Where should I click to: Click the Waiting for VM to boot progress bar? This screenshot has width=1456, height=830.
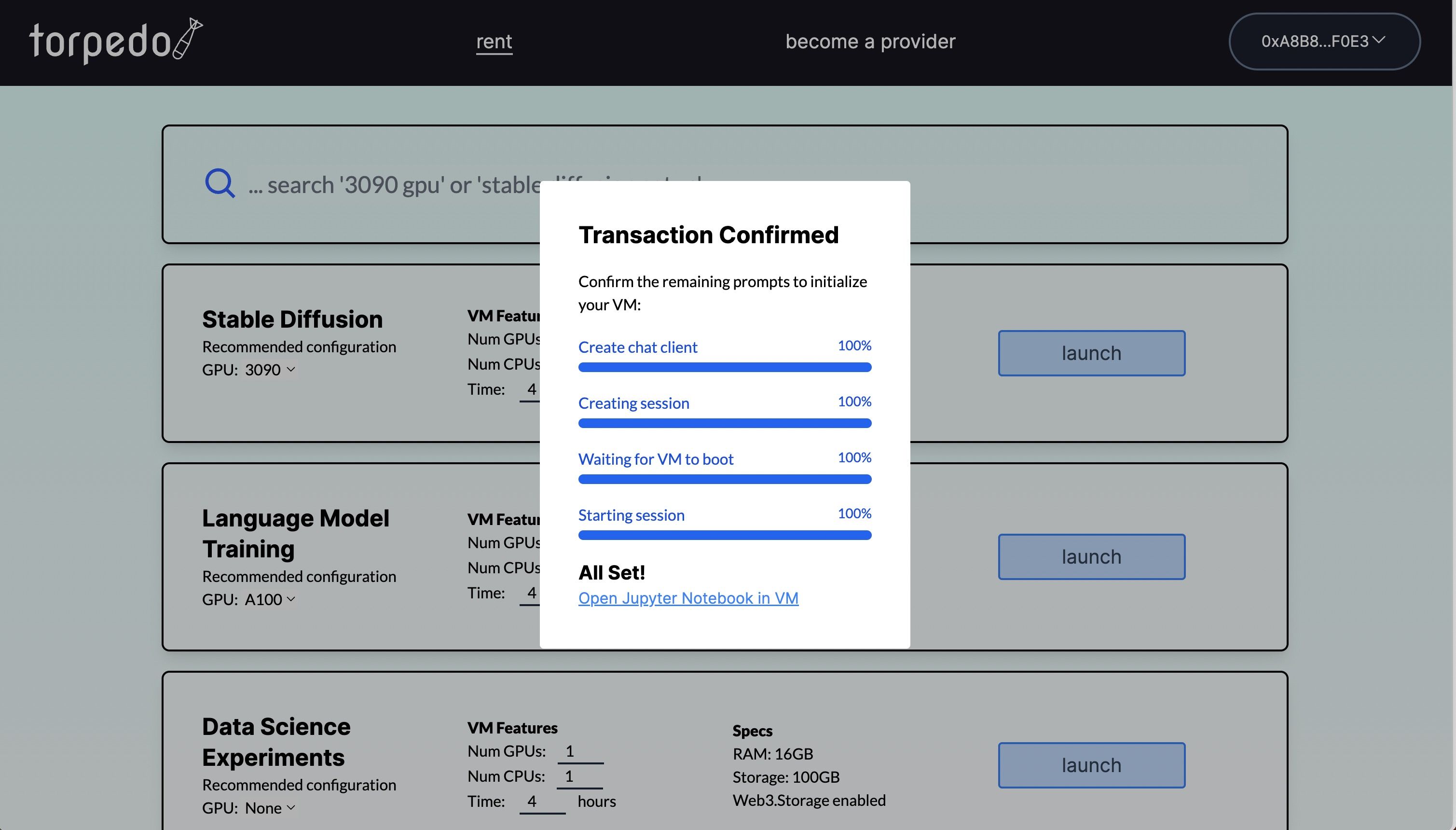pyautogui.click(x=725, y=479)
